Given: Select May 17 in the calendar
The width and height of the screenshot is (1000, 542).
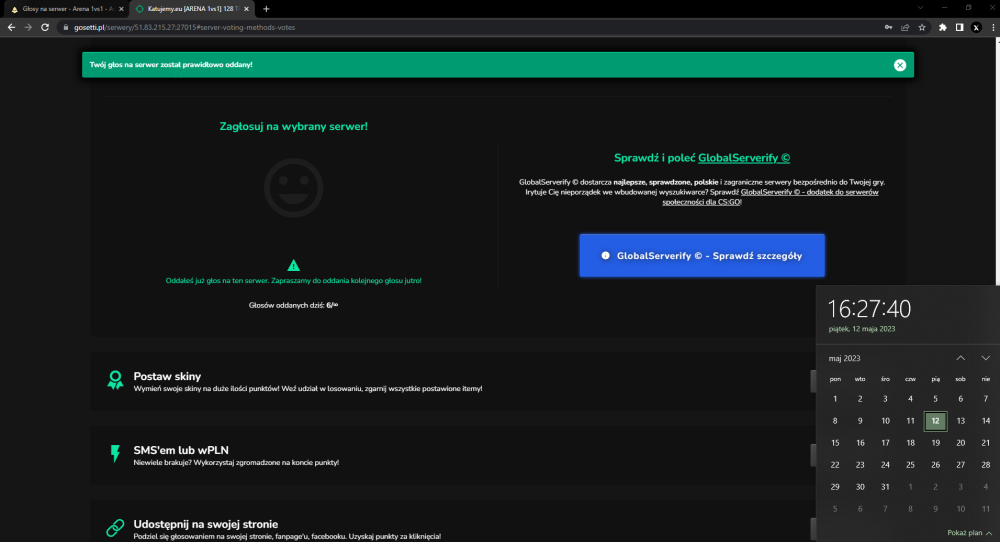Looking at the screenshot, I should [x=885, y=443].
